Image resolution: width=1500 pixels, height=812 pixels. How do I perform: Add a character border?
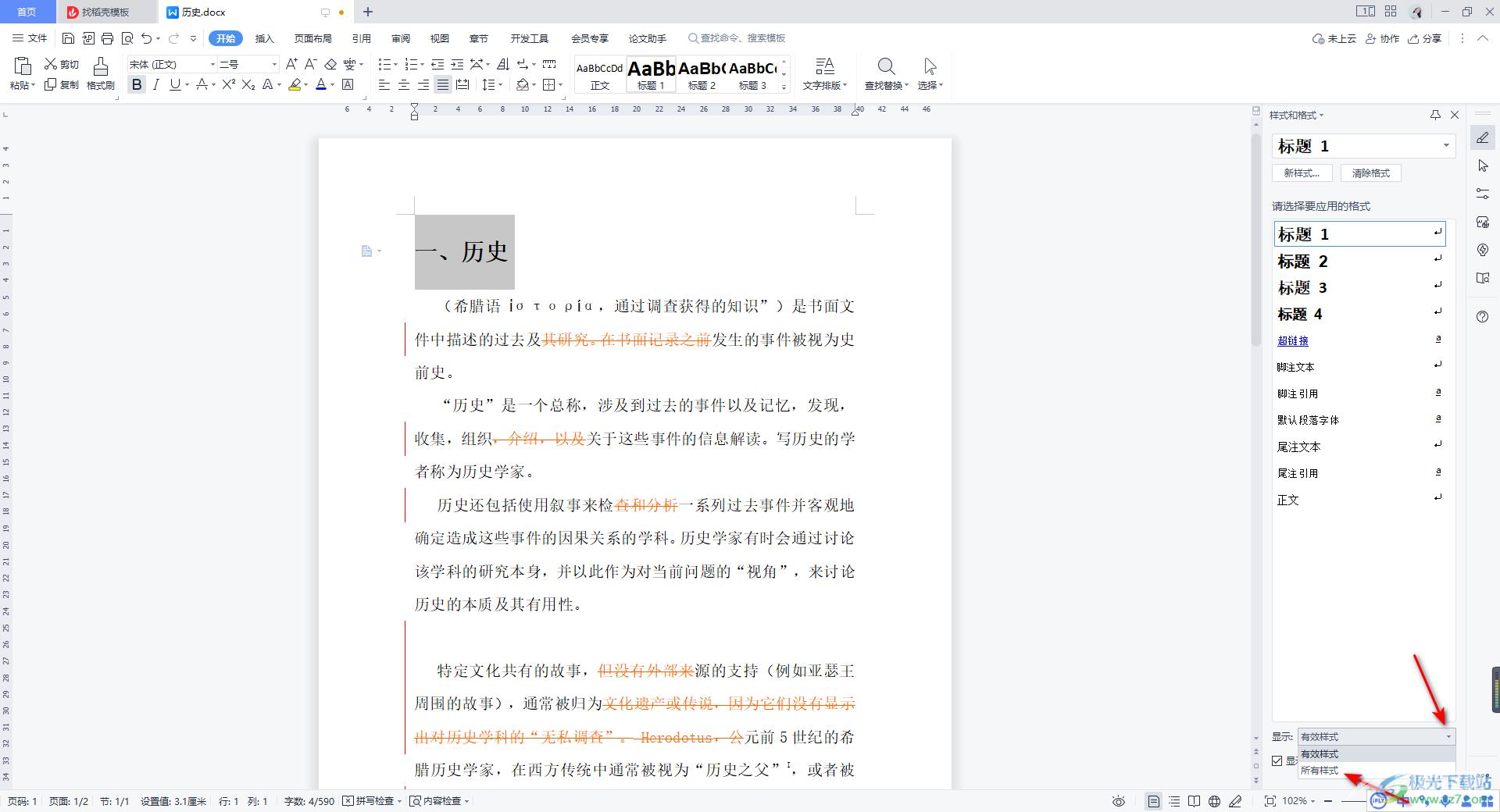[x=348, y=84]
